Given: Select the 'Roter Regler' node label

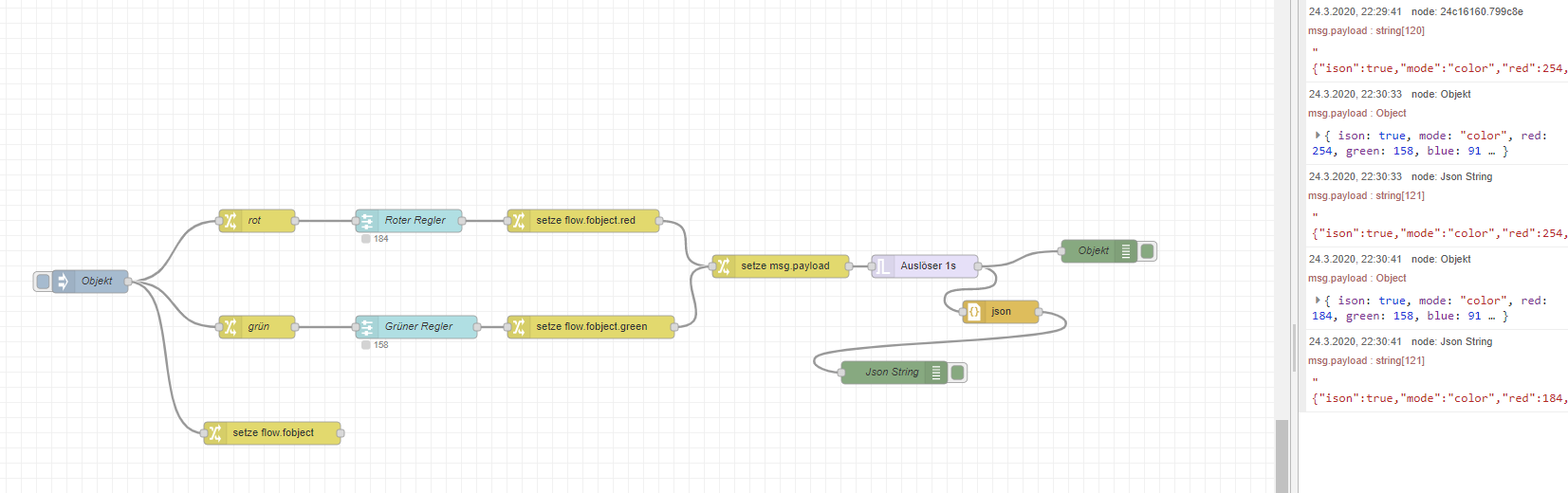Looking at the screenshot, I should 415,221.
